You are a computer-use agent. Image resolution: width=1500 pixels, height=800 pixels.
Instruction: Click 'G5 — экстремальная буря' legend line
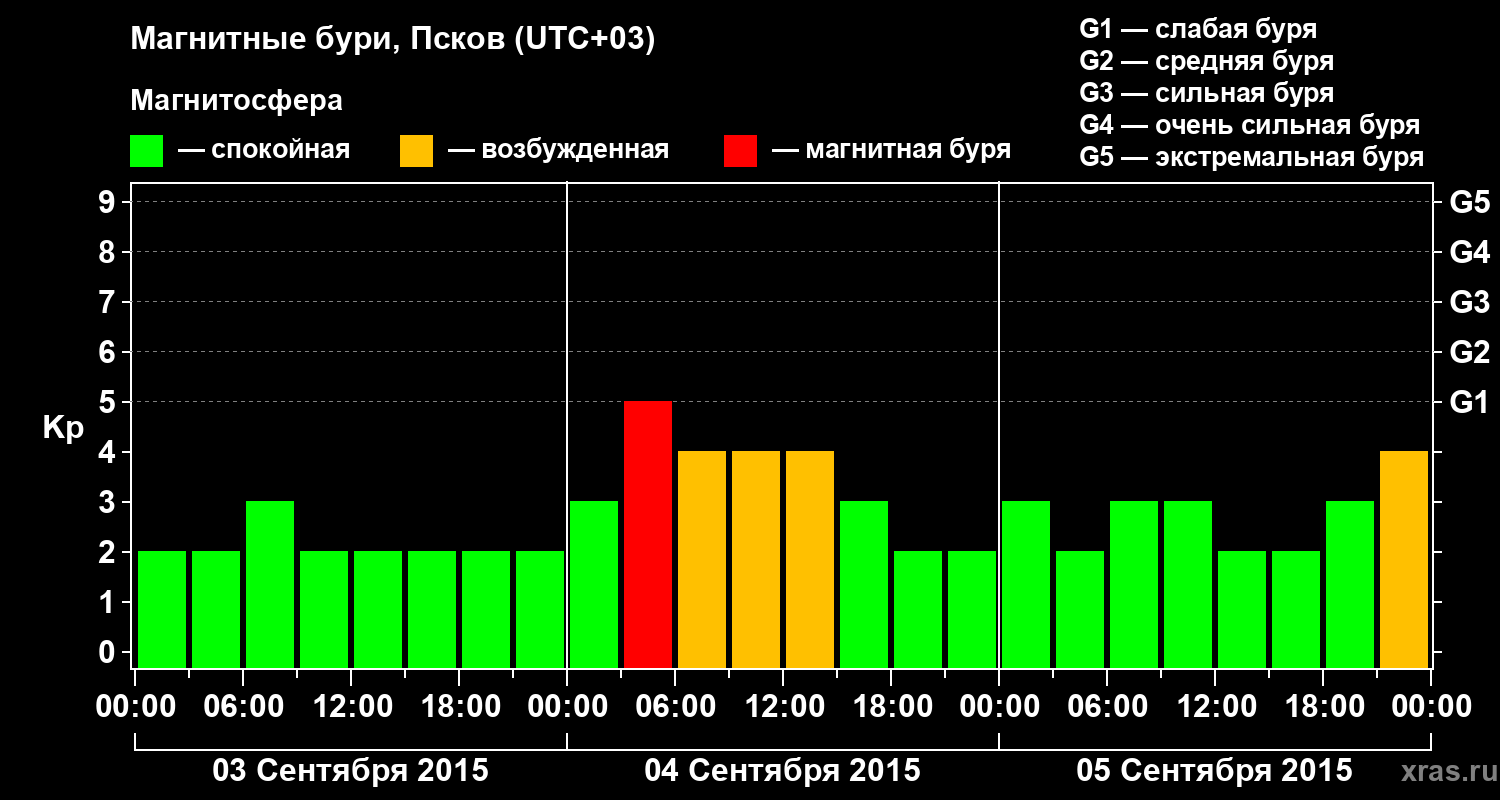click(x=1251, y=157)
